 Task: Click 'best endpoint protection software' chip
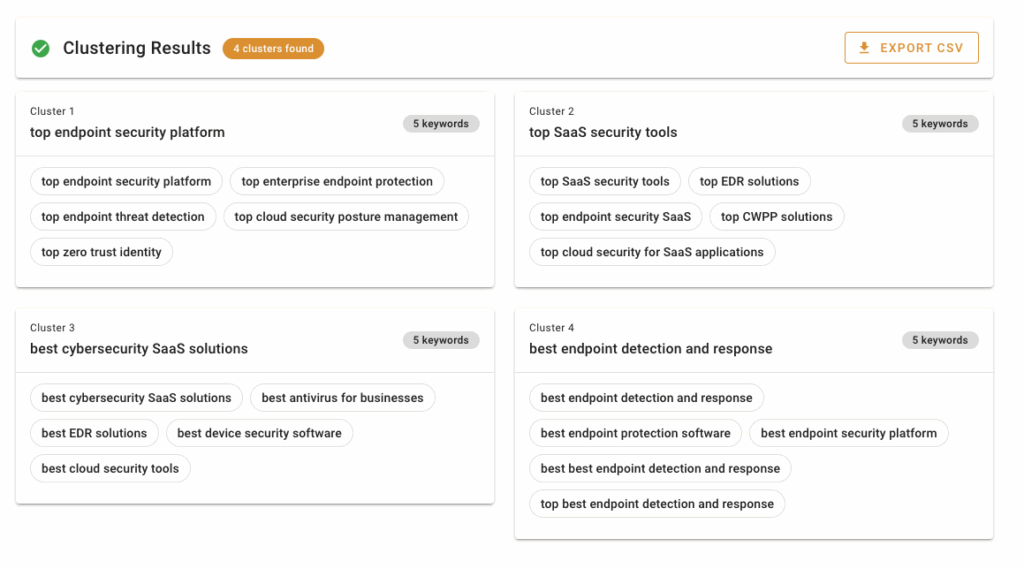pyautogui.click(x=635, y=433)
